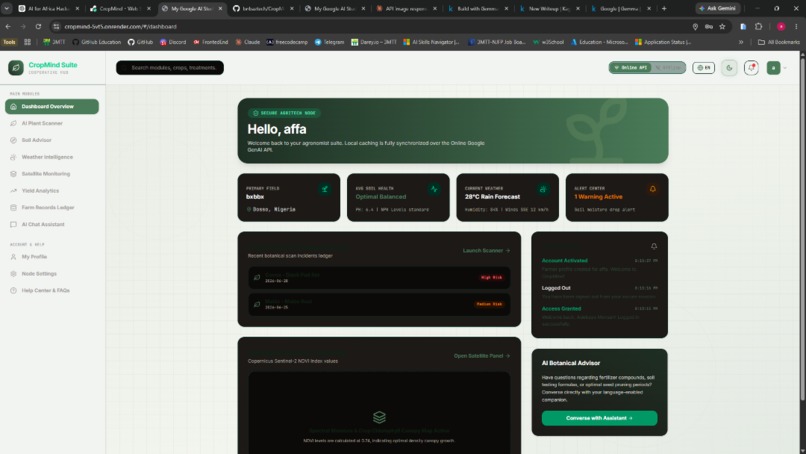Click Open Satellite Panel link

pyautogui.click(x=482, y=356)
